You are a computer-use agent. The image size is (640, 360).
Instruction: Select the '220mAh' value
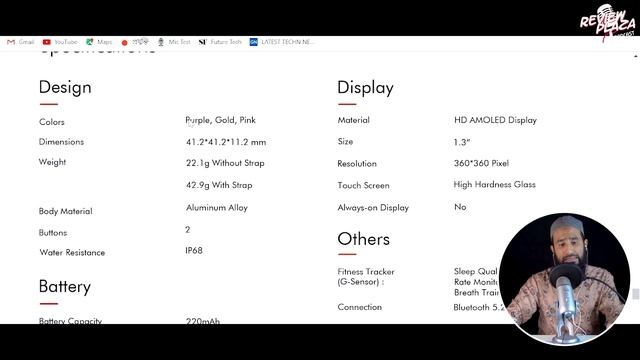[x=202, y=321]
